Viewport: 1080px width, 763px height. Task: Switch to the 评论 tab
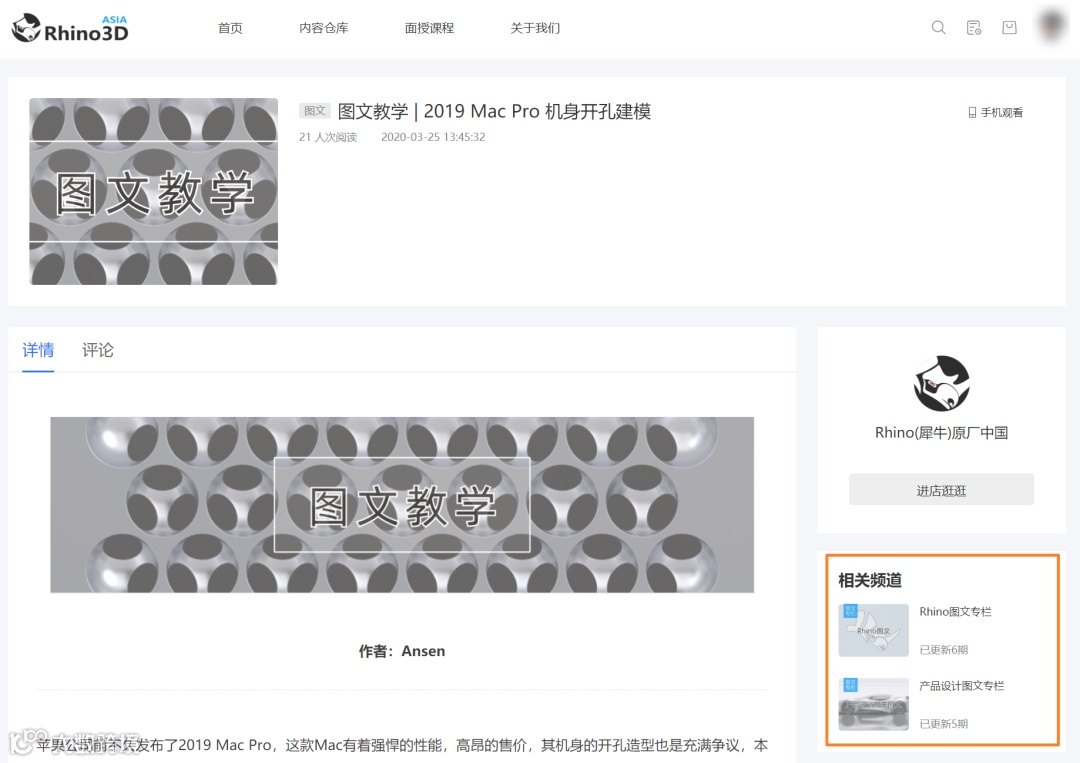click(98, 350)
